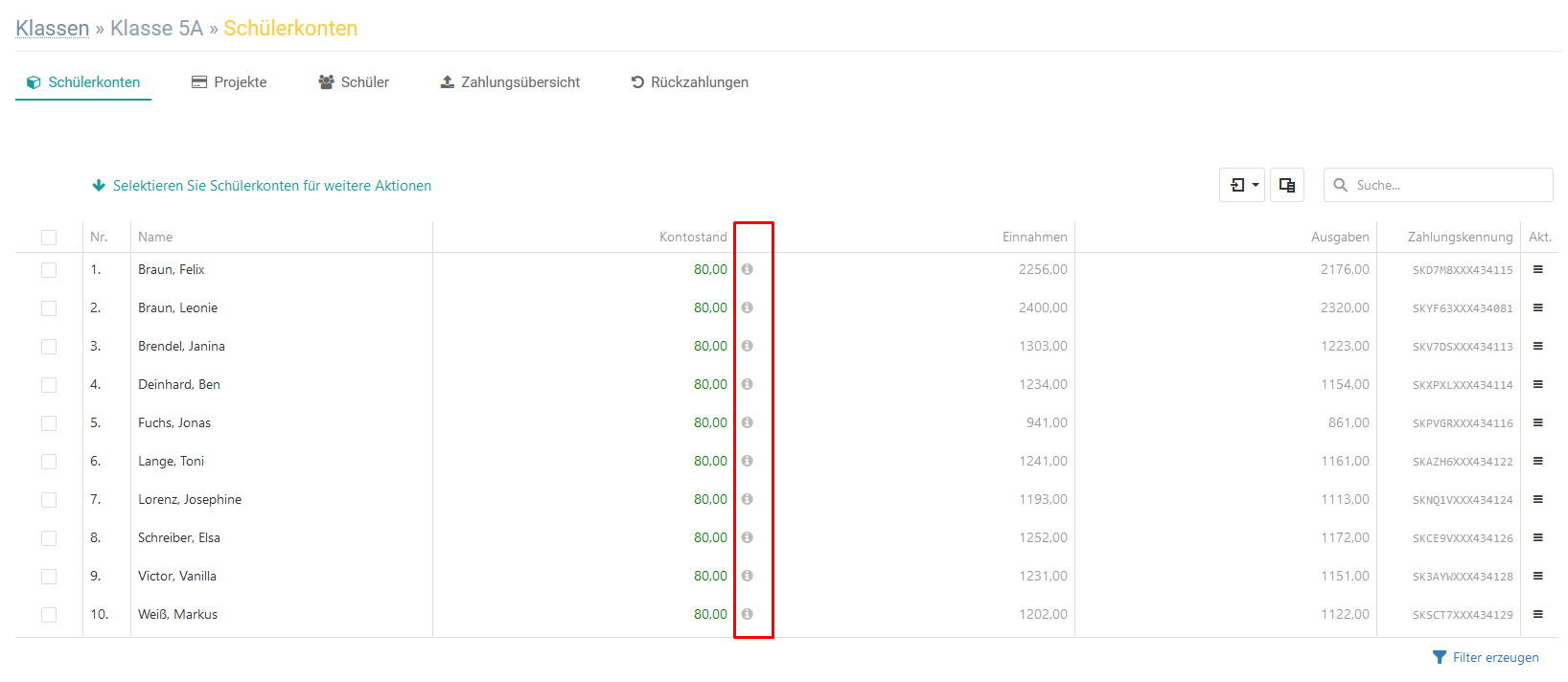Open info icon for Schreiber, Elsa balance
Screen dimensions: 1568x682
pyautogui.click(x=748, y=537)
